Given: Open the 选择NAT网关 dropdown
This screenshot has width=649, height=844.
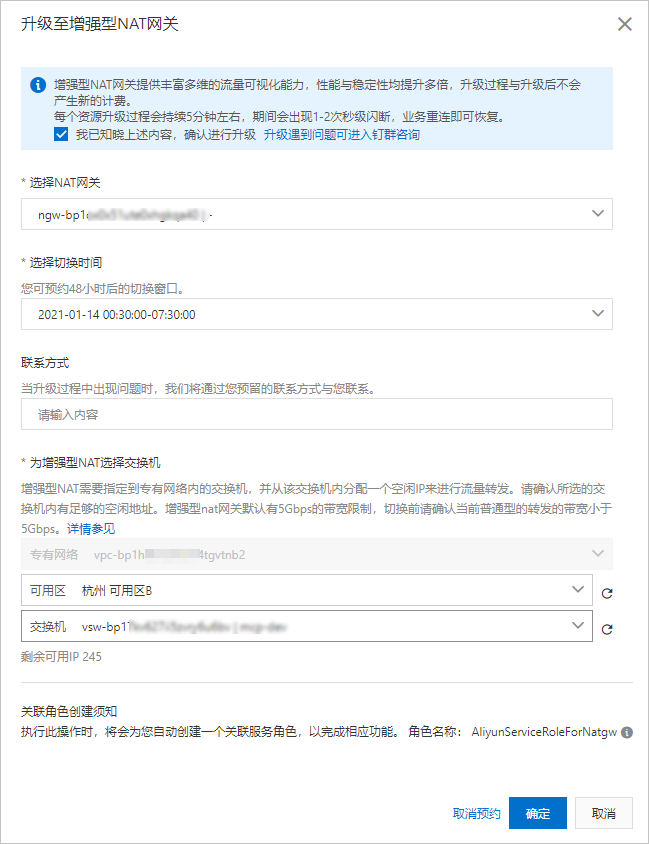Looking at the screenshot, I should [x=316, y=214].
